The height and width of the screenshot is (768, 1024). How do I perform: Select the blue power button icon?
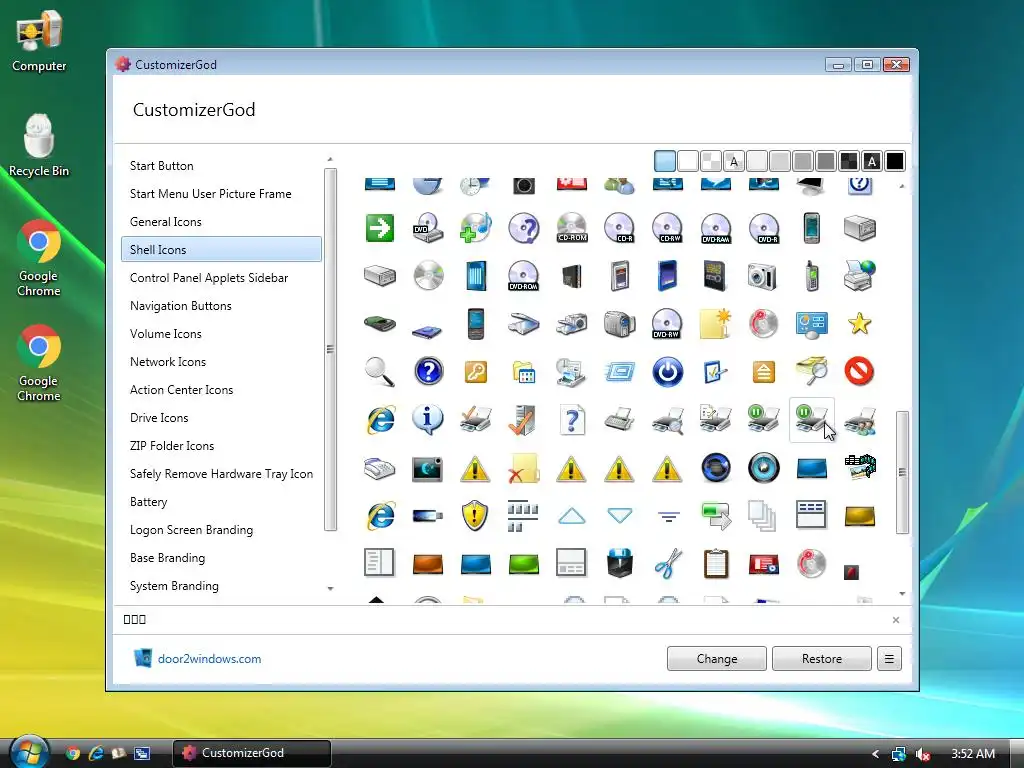(x=667, y=372)
